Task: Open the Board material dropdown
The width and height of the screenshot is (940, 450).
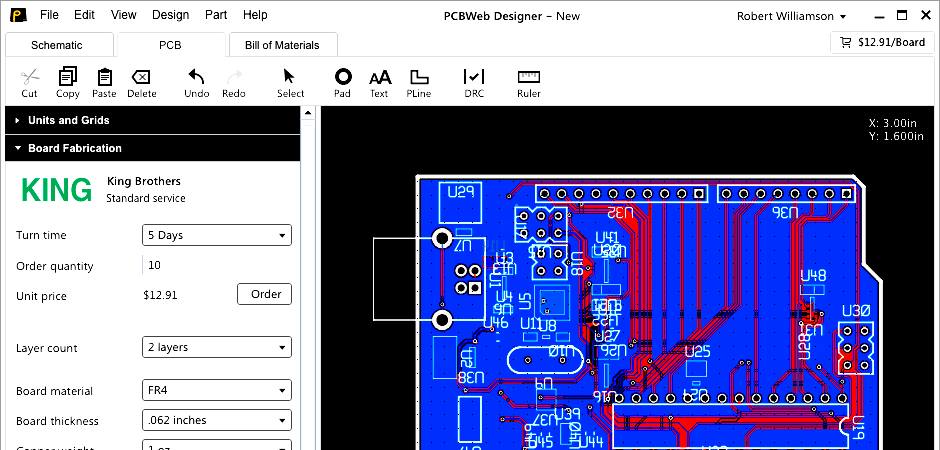Action: pos(217,391)
